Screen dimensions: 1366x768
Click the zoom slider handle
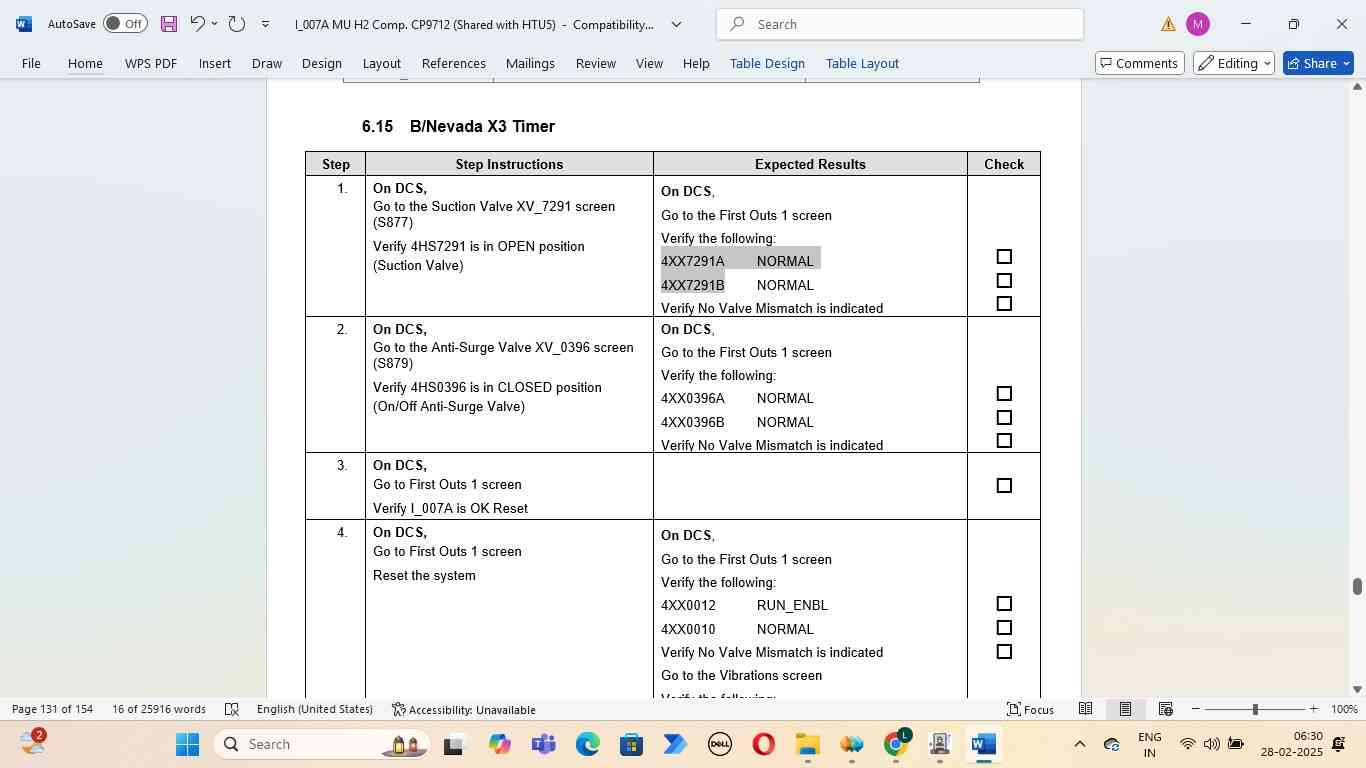tap(1255, 709)
